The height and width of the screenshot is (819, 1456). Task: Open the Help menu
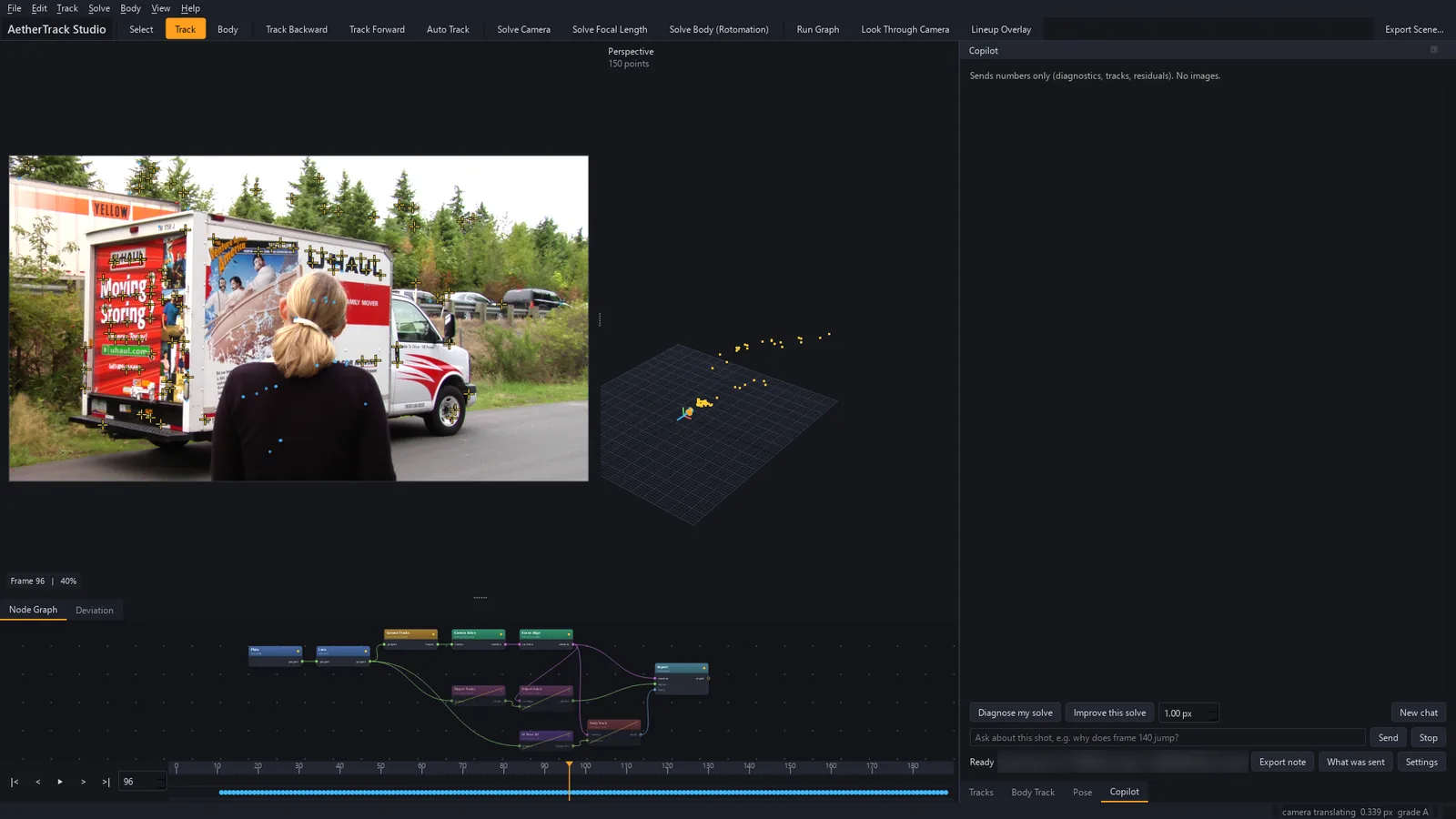click(190, 8)
